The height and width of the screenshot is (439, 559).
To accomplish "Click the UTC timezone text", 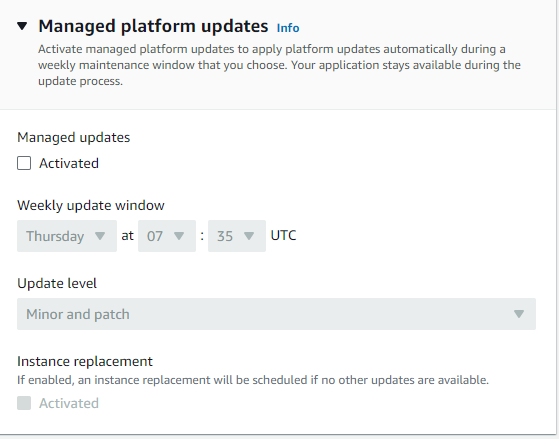I will coord(283,235).
